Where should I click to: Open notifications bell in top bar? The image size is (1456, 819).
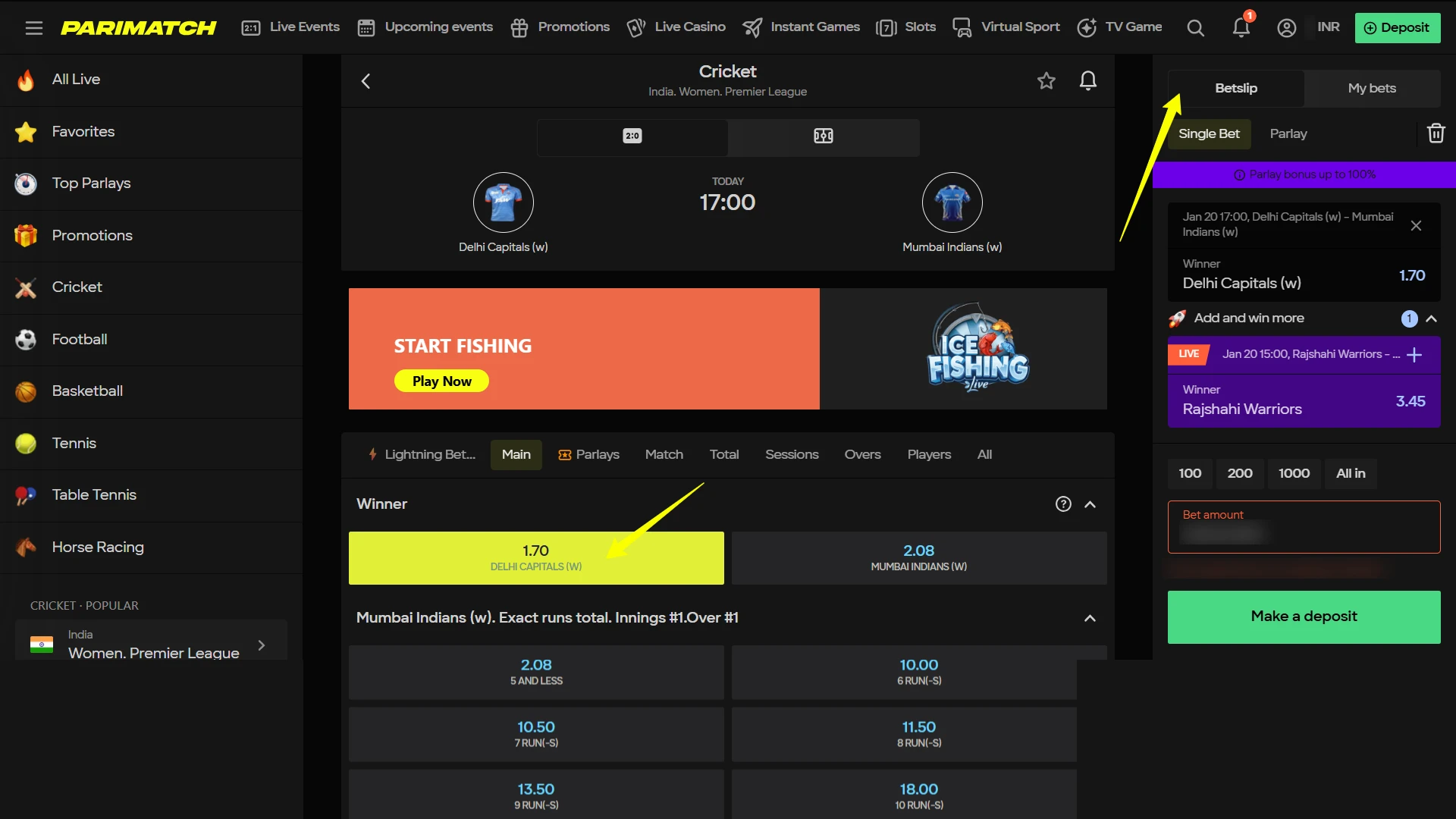click(x=1241, y=27)
